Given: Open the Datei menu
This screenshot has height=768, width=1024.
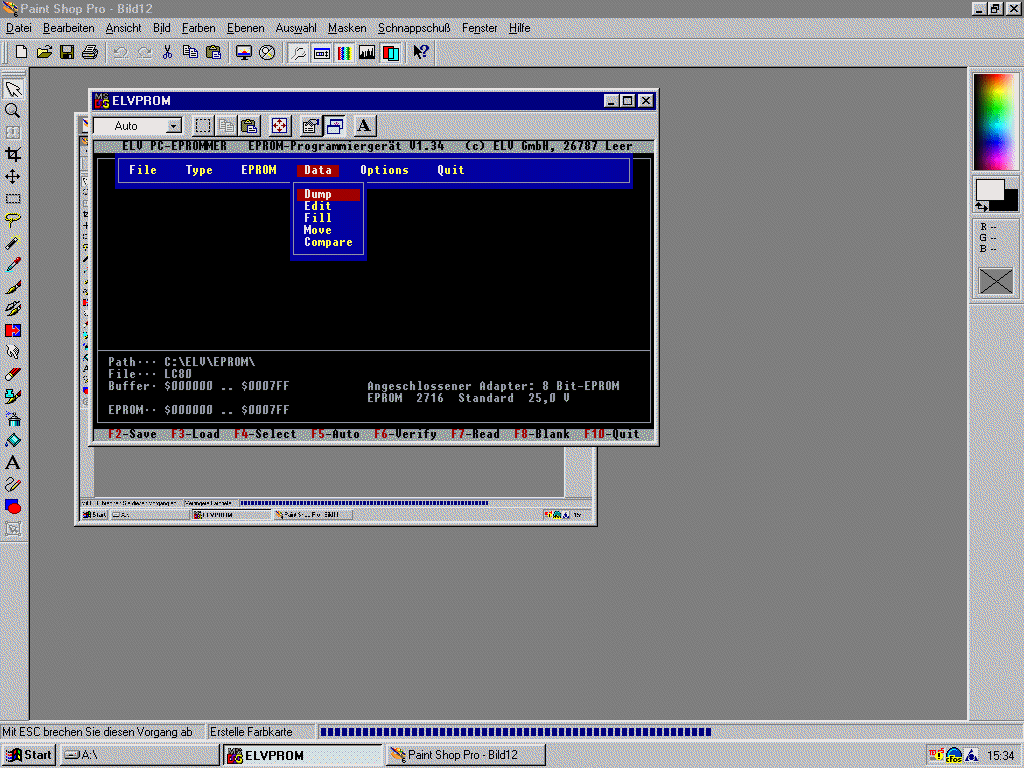Looking at the screenshot, I should coord(18,28).
